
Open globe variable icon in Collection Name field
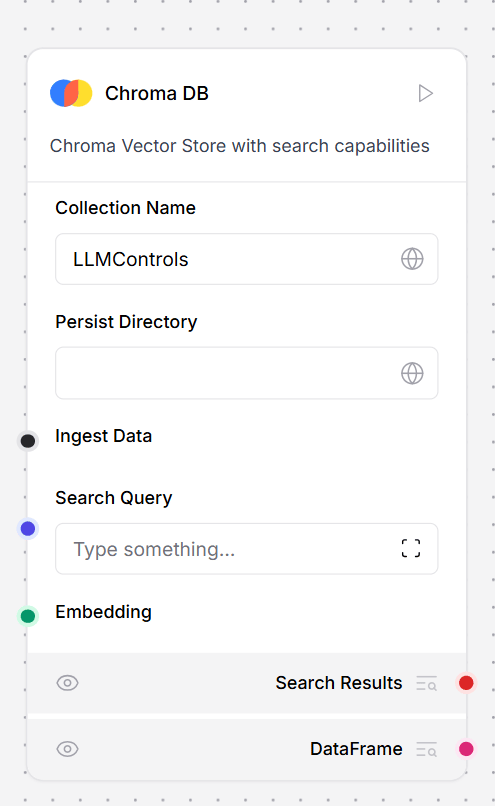[412, 259]
